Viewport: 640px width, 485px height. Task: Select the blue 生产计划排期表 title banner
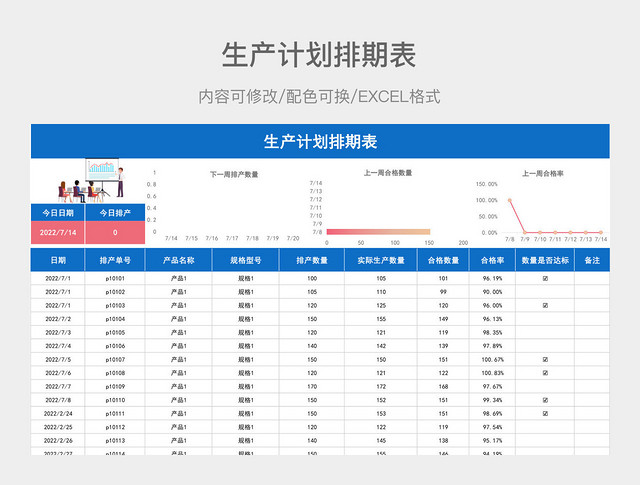click(320, 141)
